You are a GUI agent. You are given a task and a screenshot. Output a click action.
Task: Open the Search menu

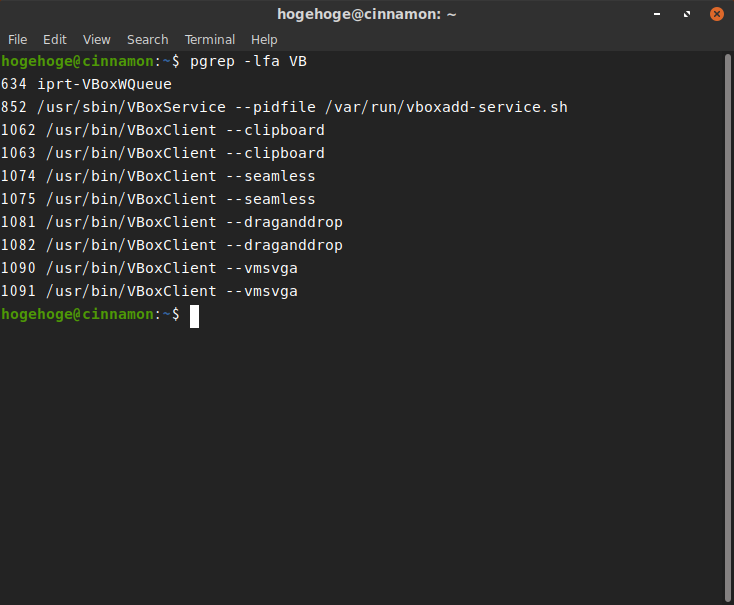coord(147,40)
